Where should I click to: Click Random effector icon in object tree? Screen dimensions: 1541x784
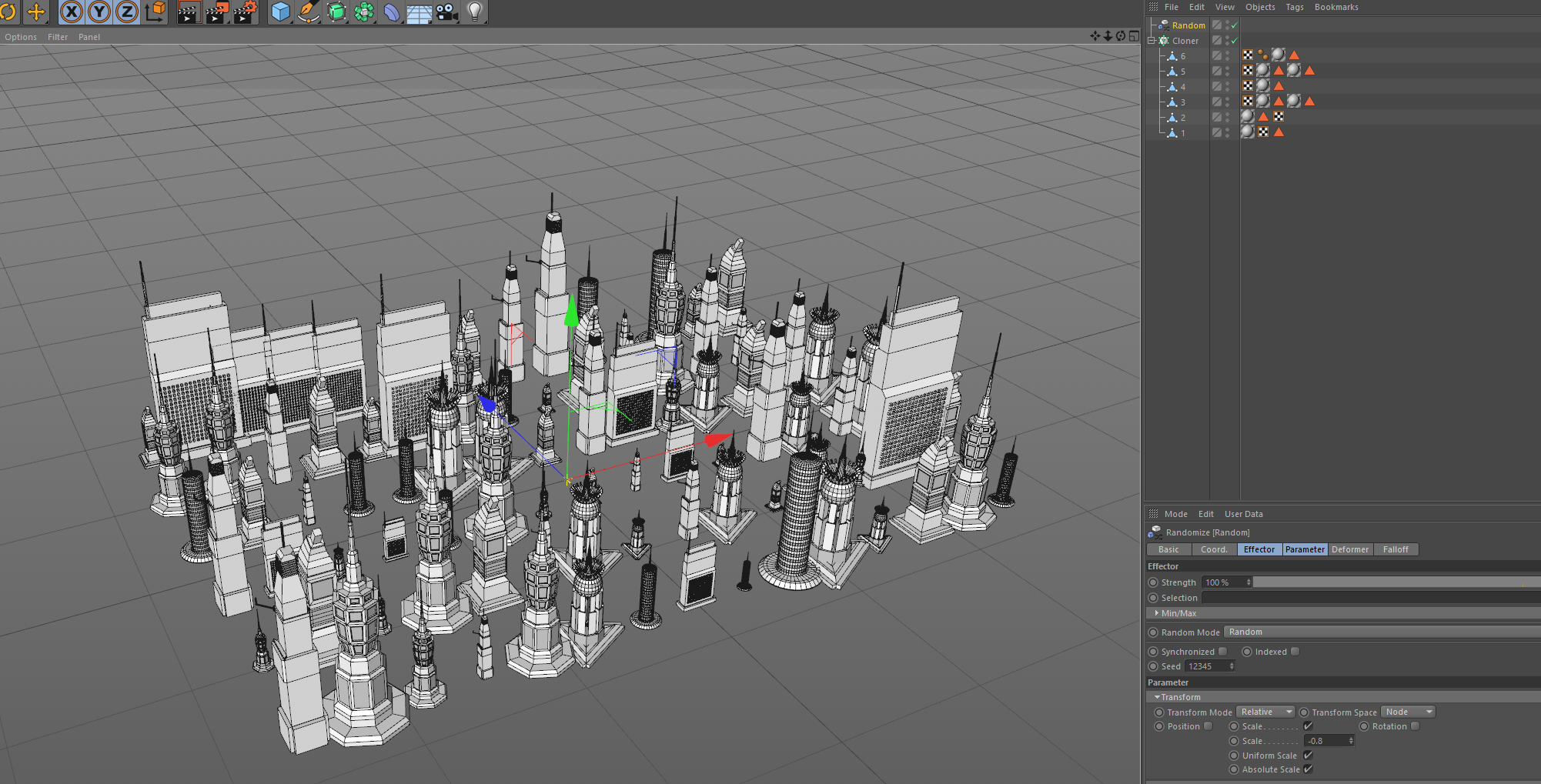(1164, 25)
